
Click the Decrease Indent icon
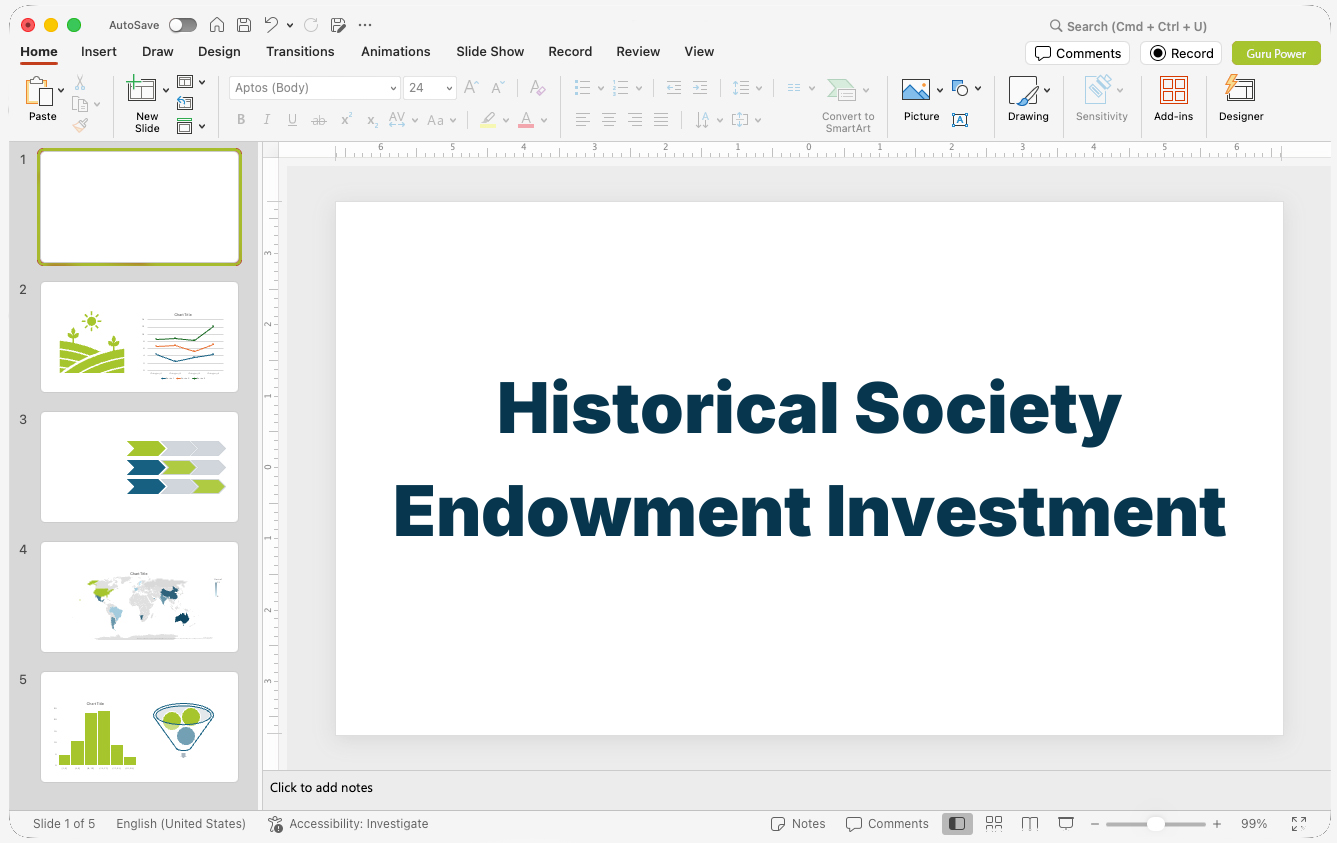click(674, 88)
